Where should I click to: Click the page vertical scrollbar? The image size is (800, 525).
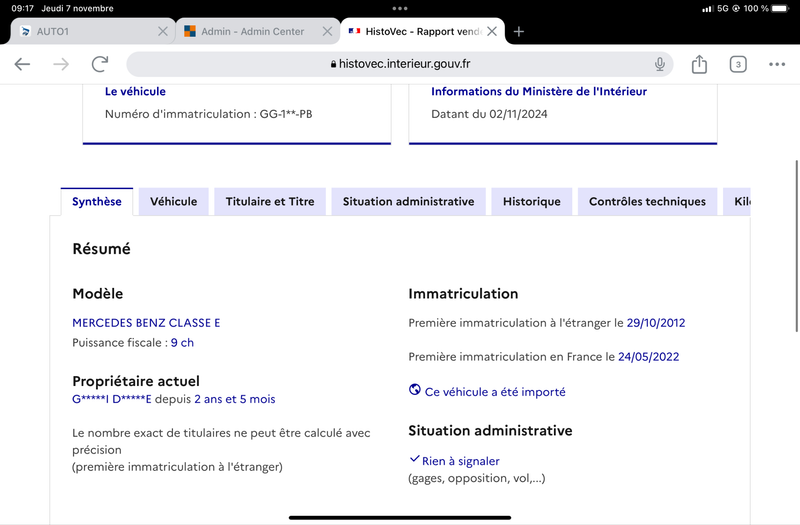[796, 246]
